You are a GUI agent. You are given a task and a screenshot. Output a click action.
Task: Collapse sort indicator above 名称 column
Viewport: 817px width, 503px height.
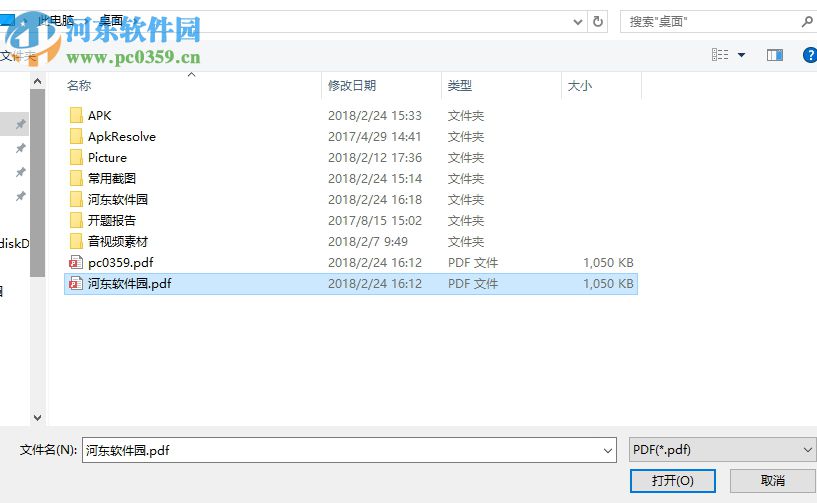(x=192, y=75)
